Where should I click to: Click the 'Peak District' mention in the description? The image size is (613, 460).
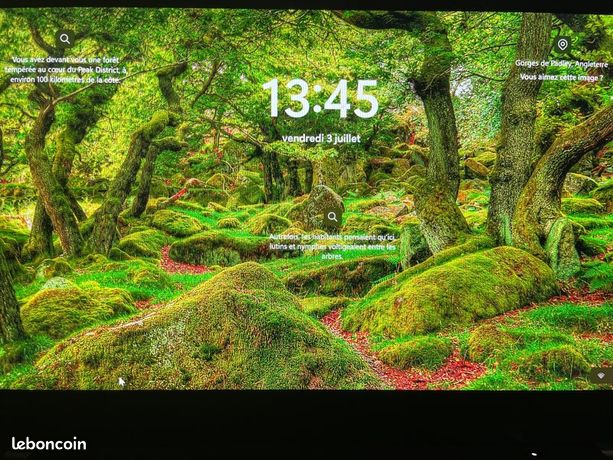98,70
